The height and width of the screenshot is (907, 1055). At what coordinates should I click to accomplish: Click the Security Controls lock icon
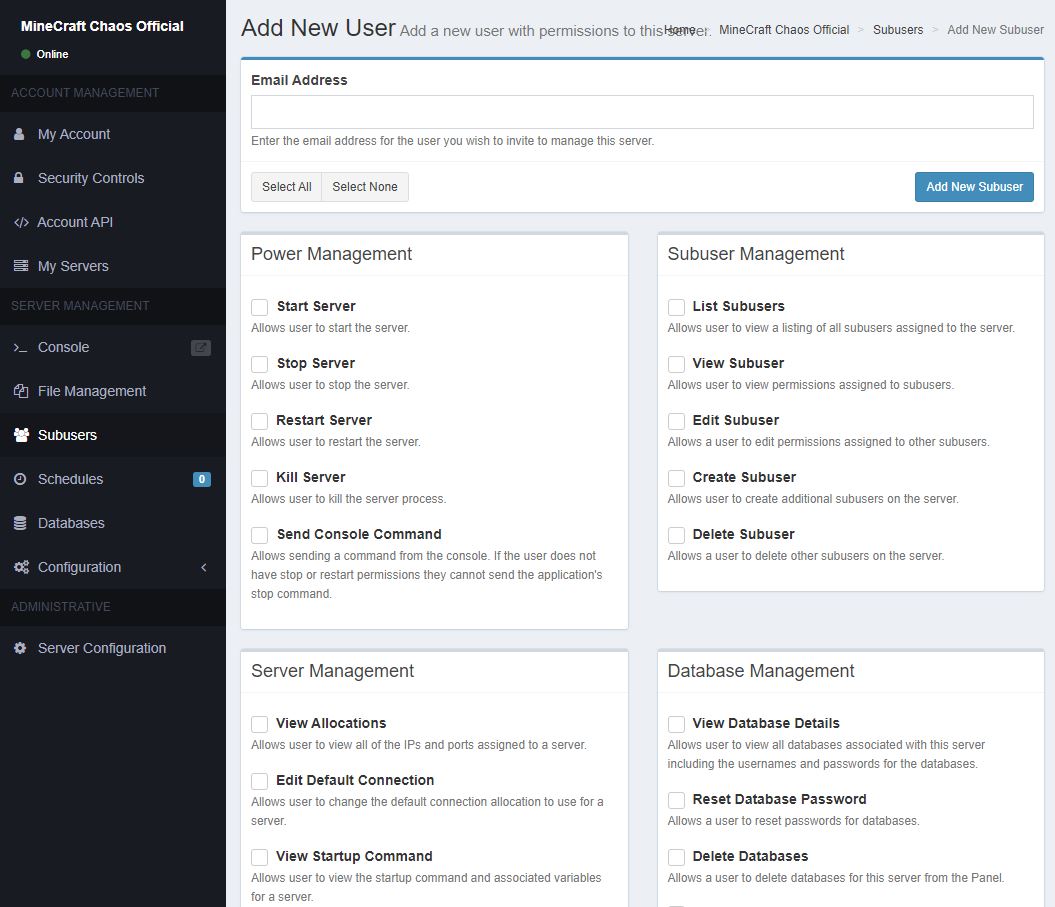(19, 178)
